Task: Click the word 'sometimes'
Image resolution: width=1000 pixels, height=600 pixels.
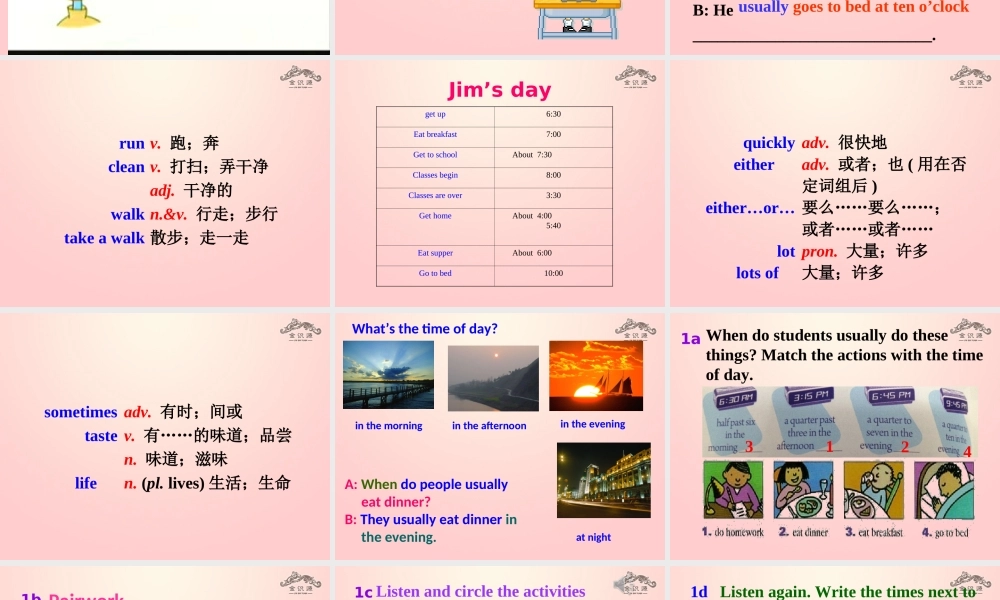Action: tap(80, 412)
